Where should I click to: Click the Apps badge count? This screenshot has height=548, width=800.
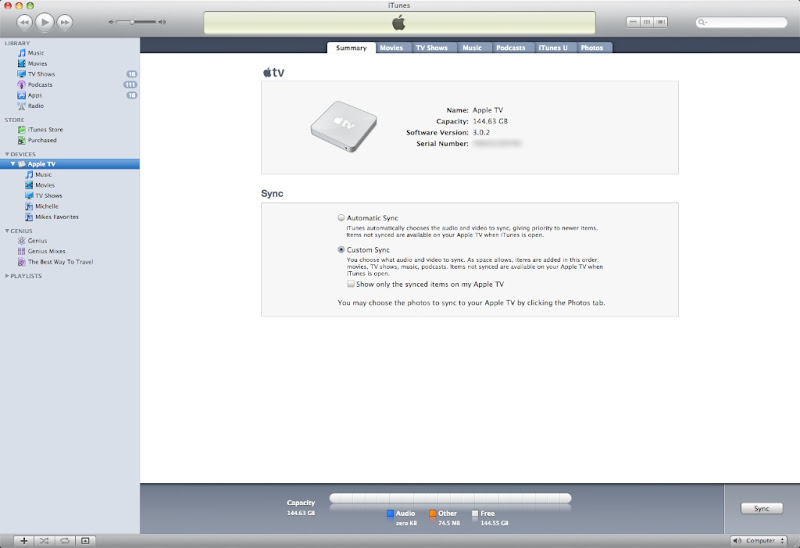pos(132,95)
